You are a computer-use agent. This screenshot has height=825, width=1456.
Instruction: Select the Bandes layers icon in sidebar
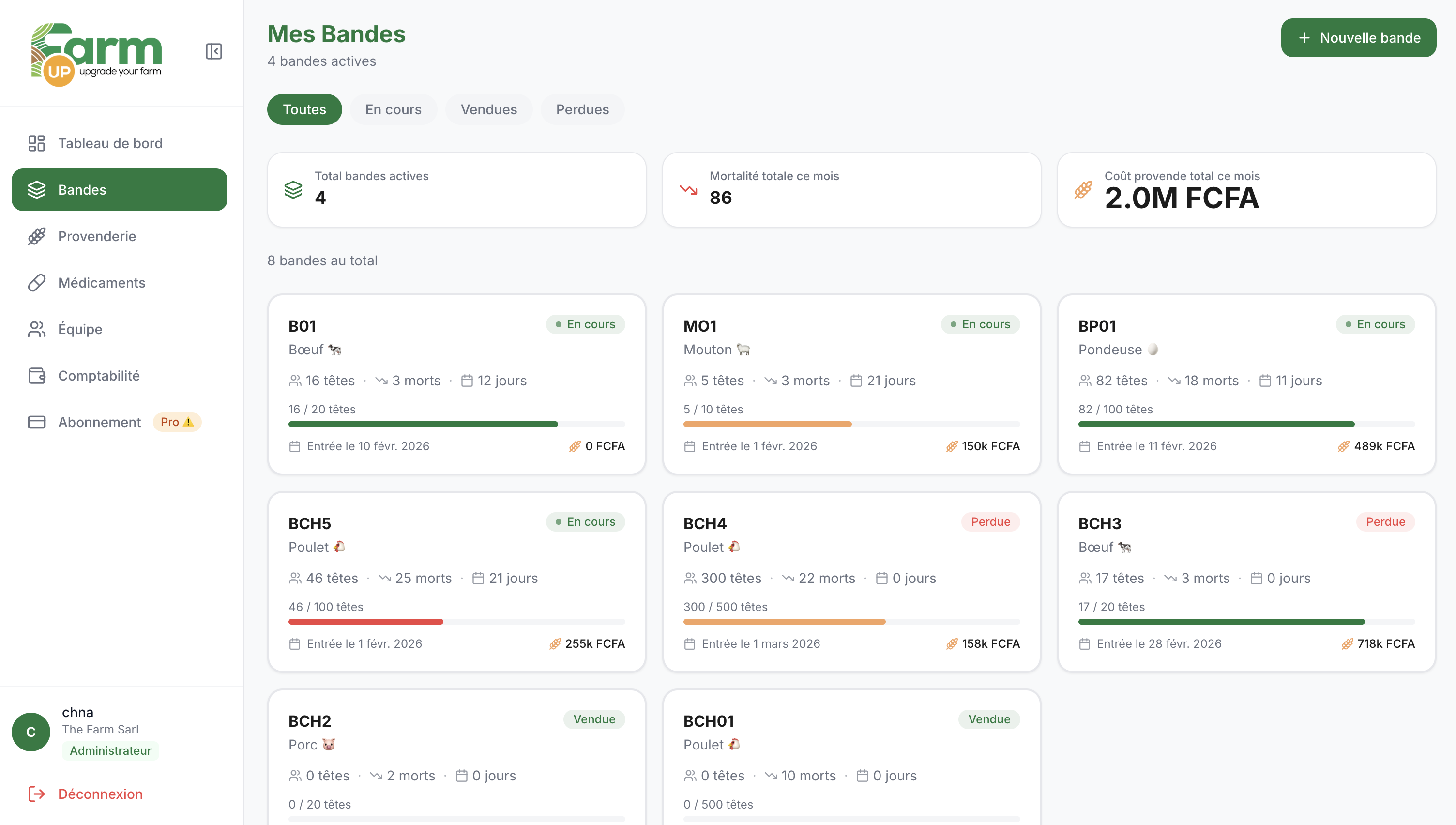point(37,190)
